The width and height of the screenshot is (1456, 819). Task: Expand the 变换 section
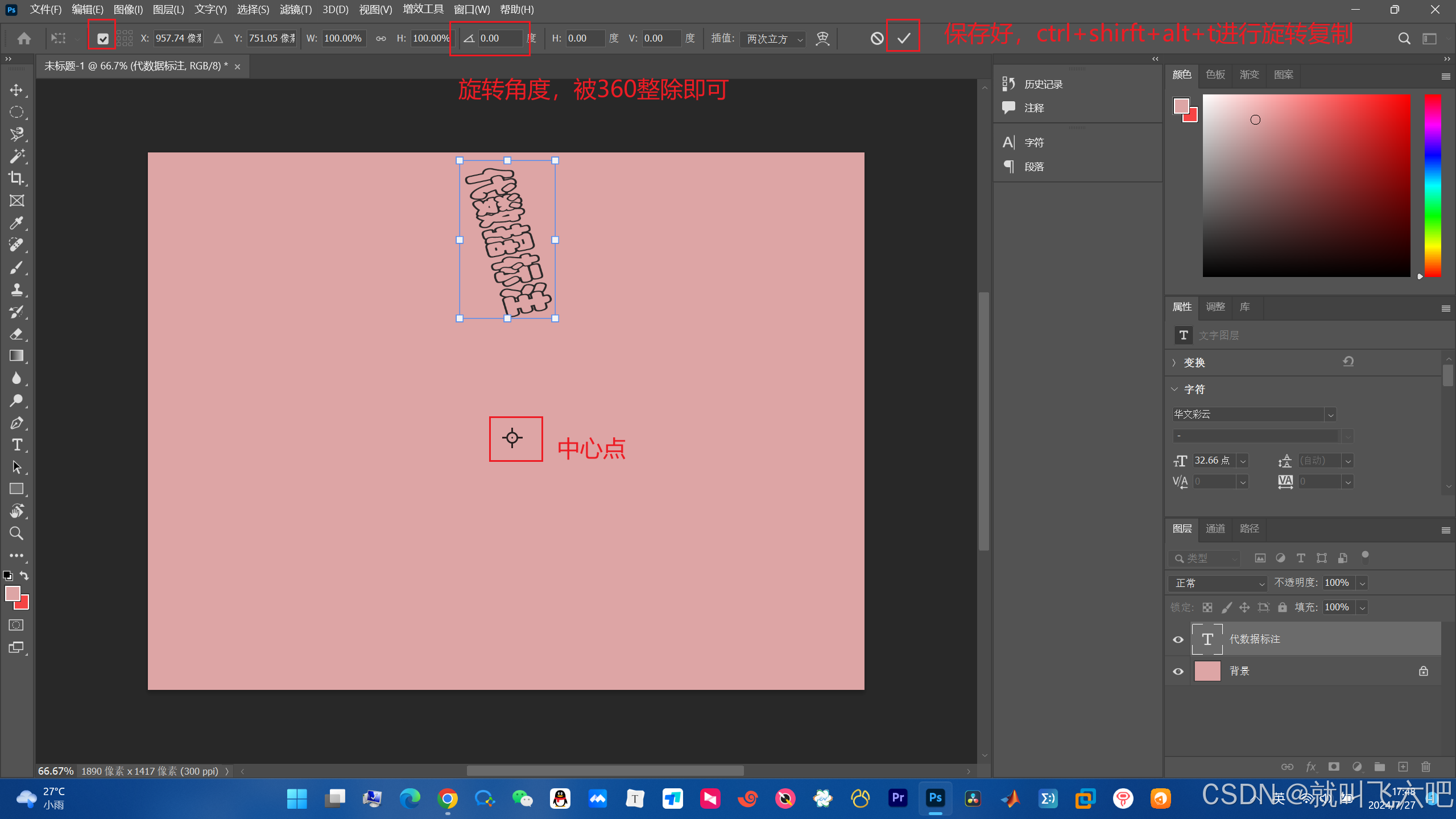click(1174, 363)
